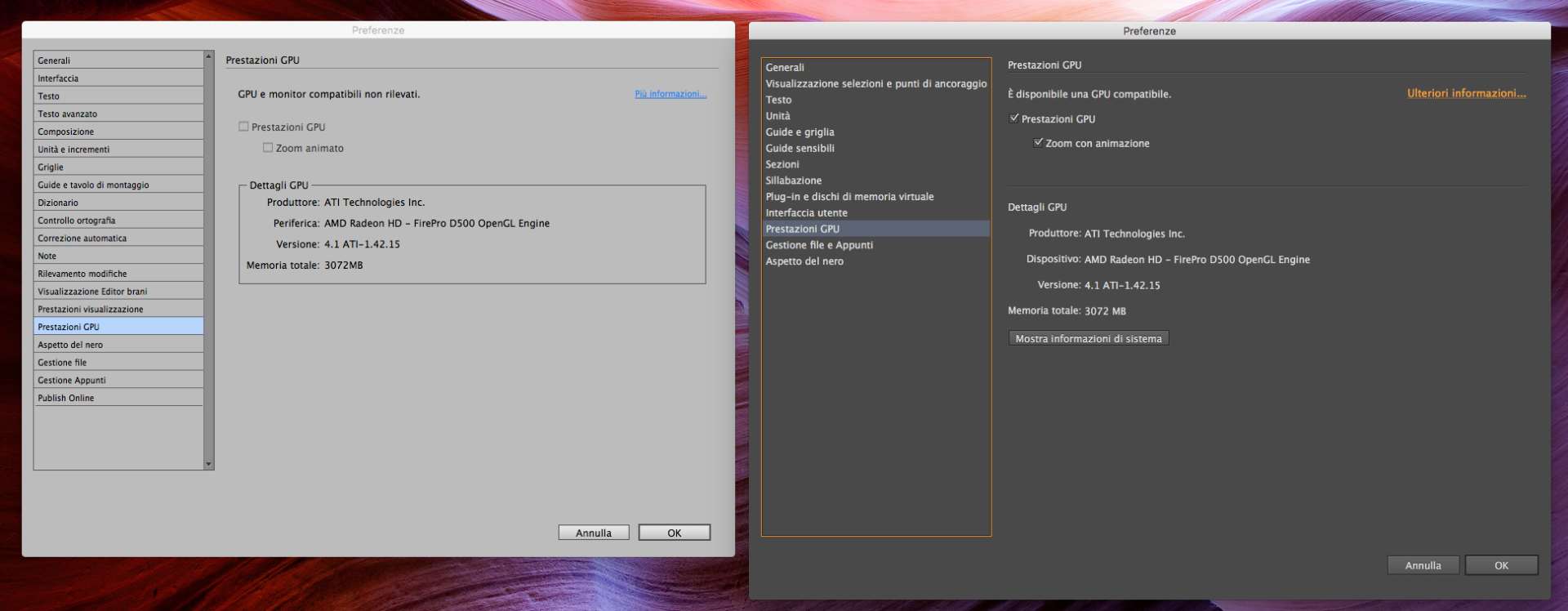Open the Sillabazione category
Image resolution: width=1568 pixels, height=611 pixels.
tap(876, 181)
